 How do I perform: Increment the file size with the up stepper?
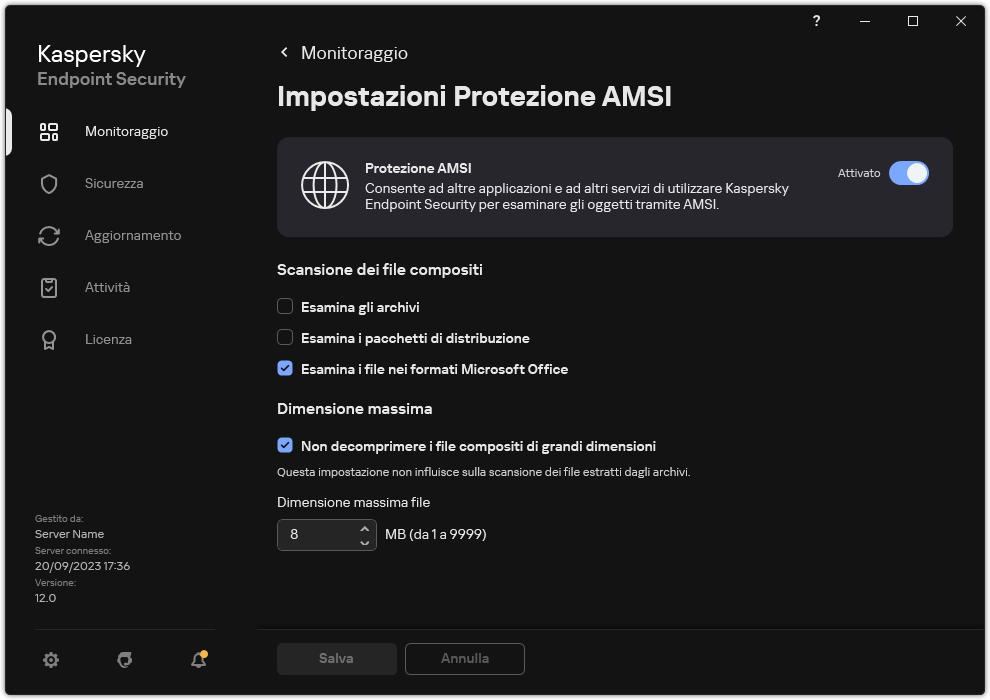[365, 528]
